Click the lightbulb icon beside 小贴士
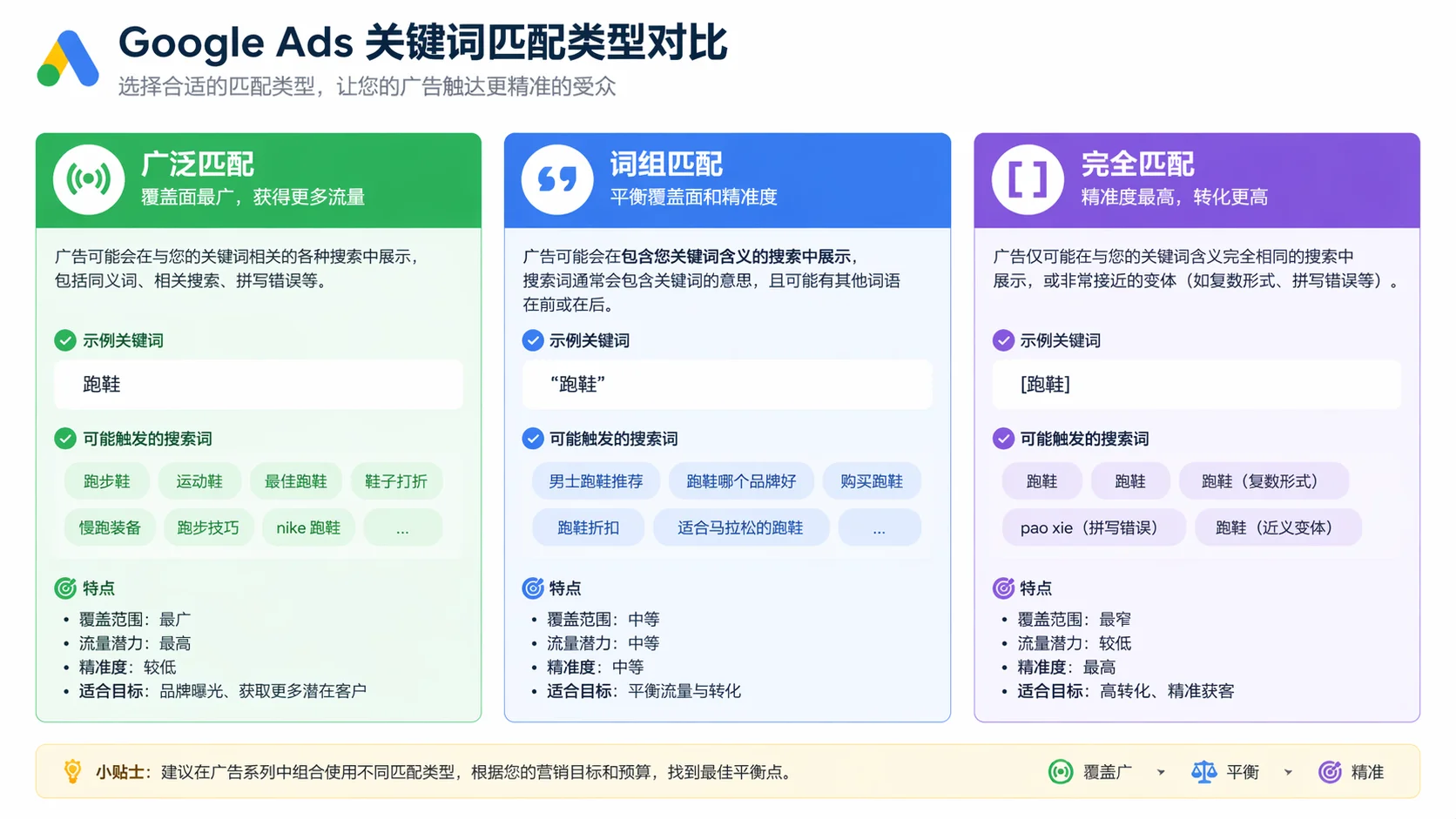The width and height of the screenshot is (1456, 819). pos(72,771)
